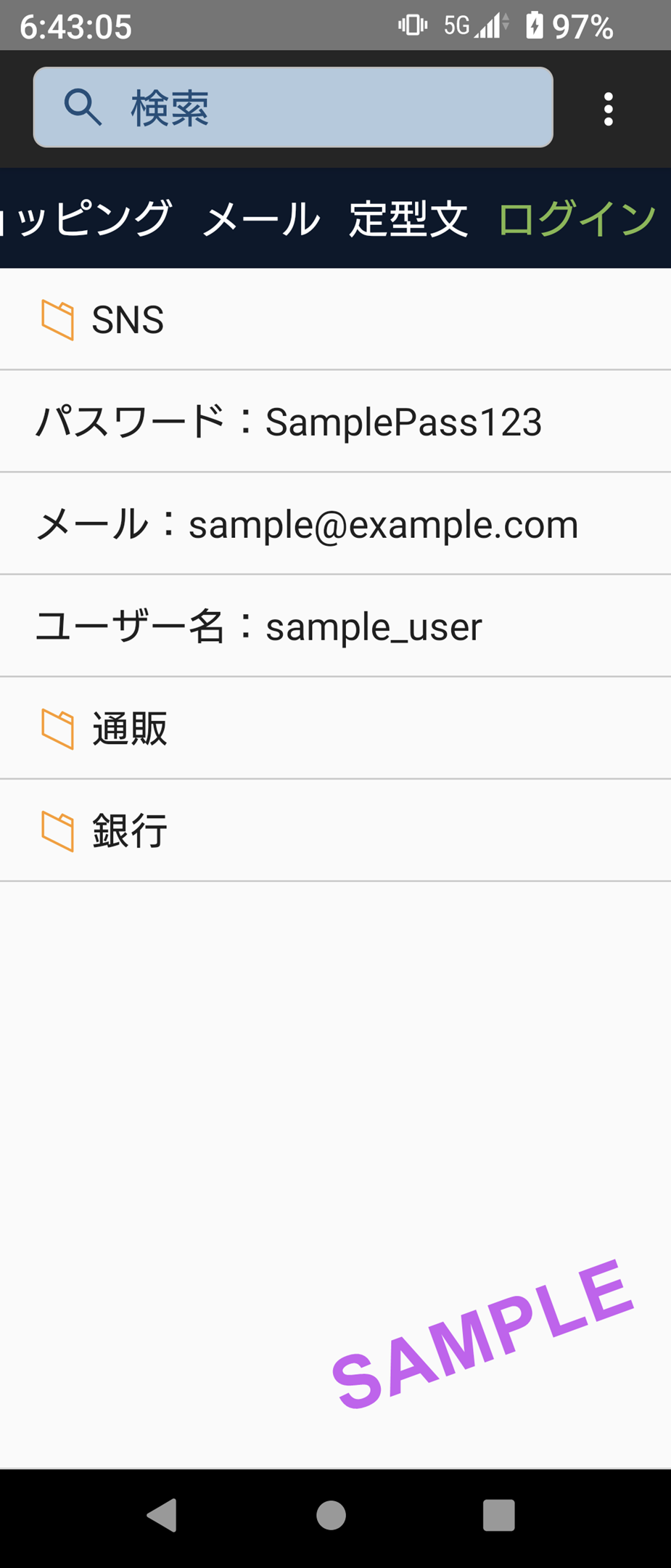Screen dimensions: 671x1568
Task: Switch to the partially visible ッピング tab
Action: (86, 219)
